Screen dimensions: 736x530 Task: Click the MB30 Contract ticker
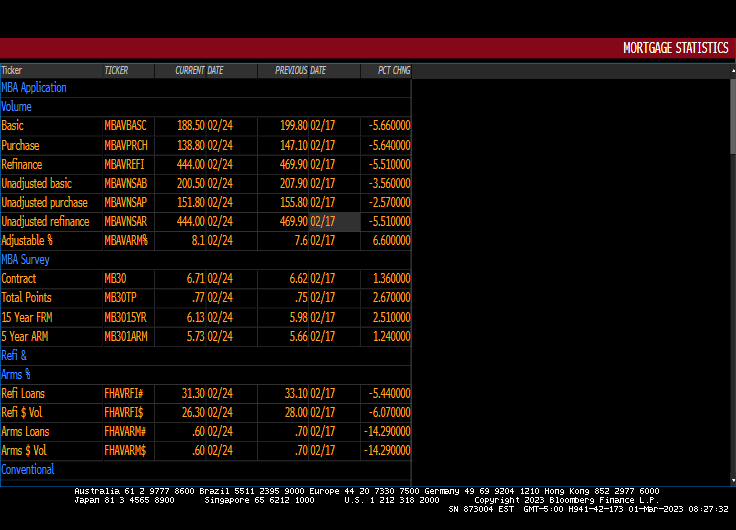pos(115,279)
